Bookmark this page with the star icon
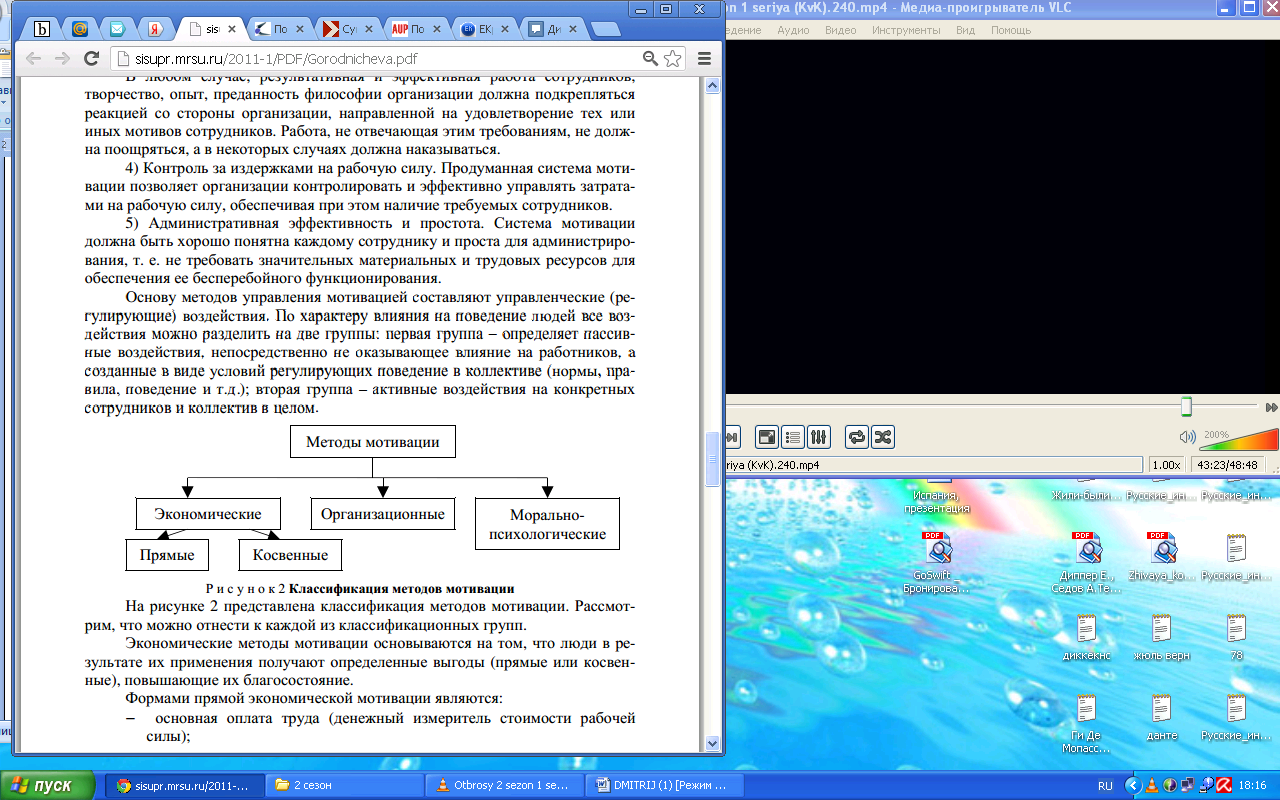 (x=672, y=58)
